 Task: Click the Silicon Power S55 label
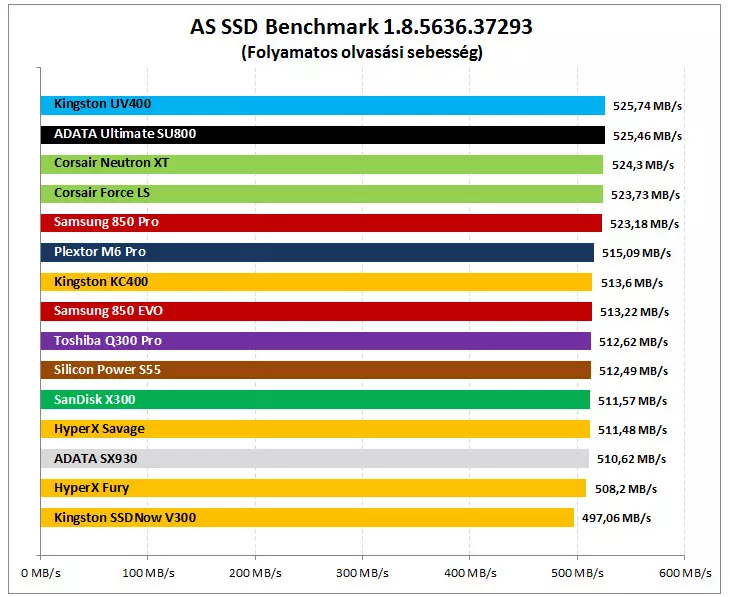107,370
